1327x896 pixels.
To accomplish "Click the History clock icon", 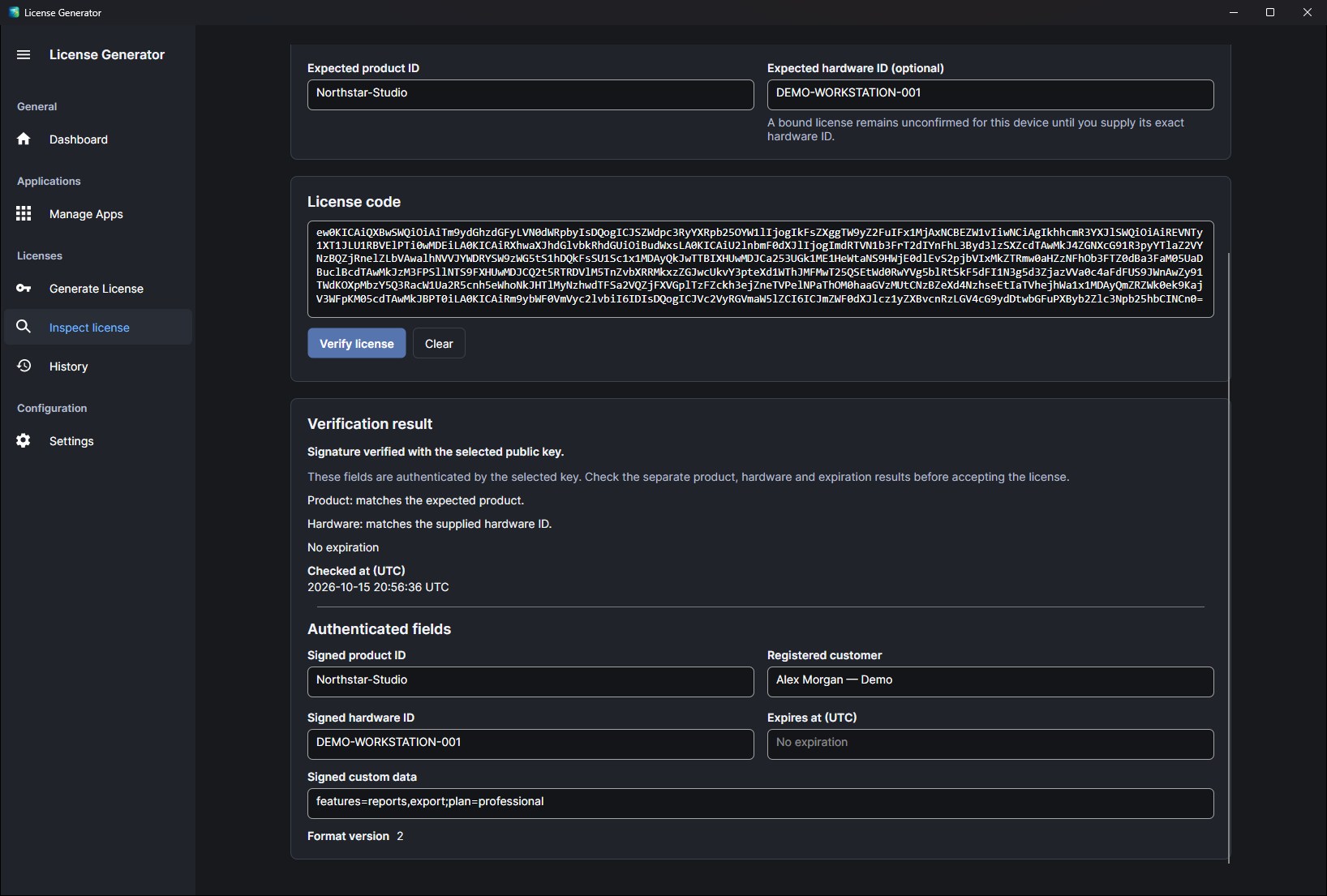I will point(24,366).
